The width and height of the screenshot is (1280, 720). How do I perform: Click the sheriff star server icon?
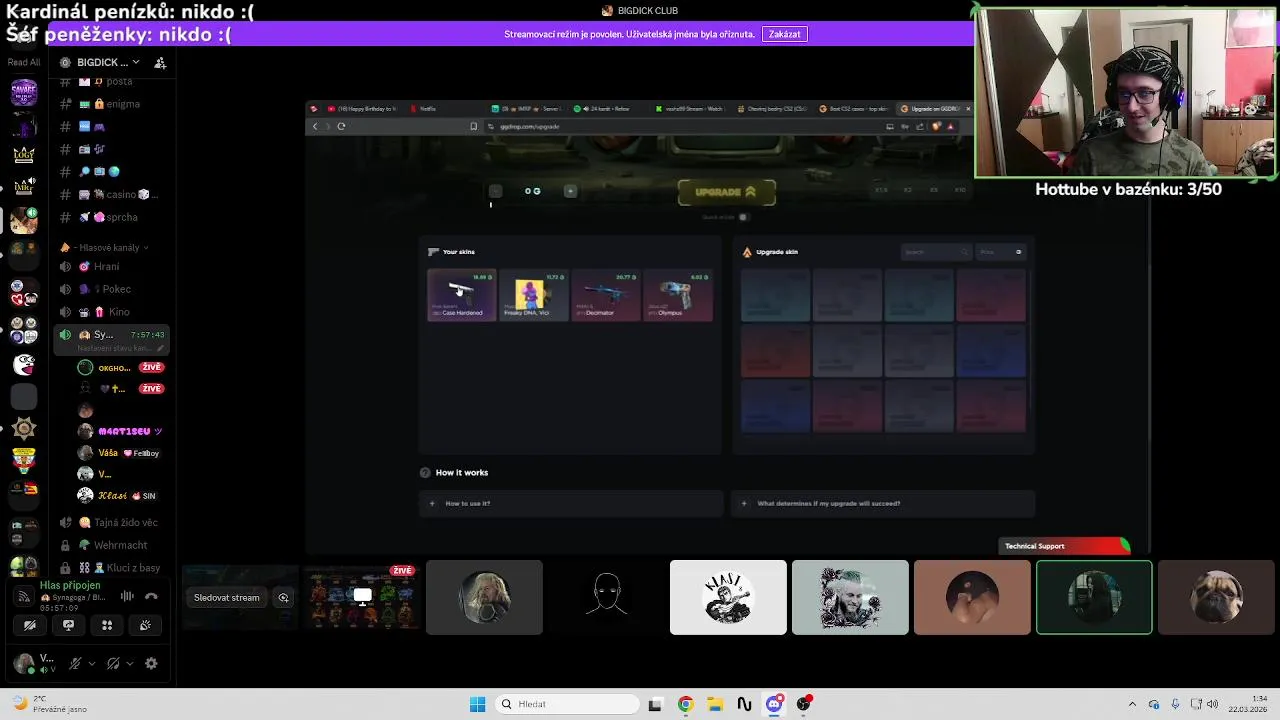[x=24, y=428]
